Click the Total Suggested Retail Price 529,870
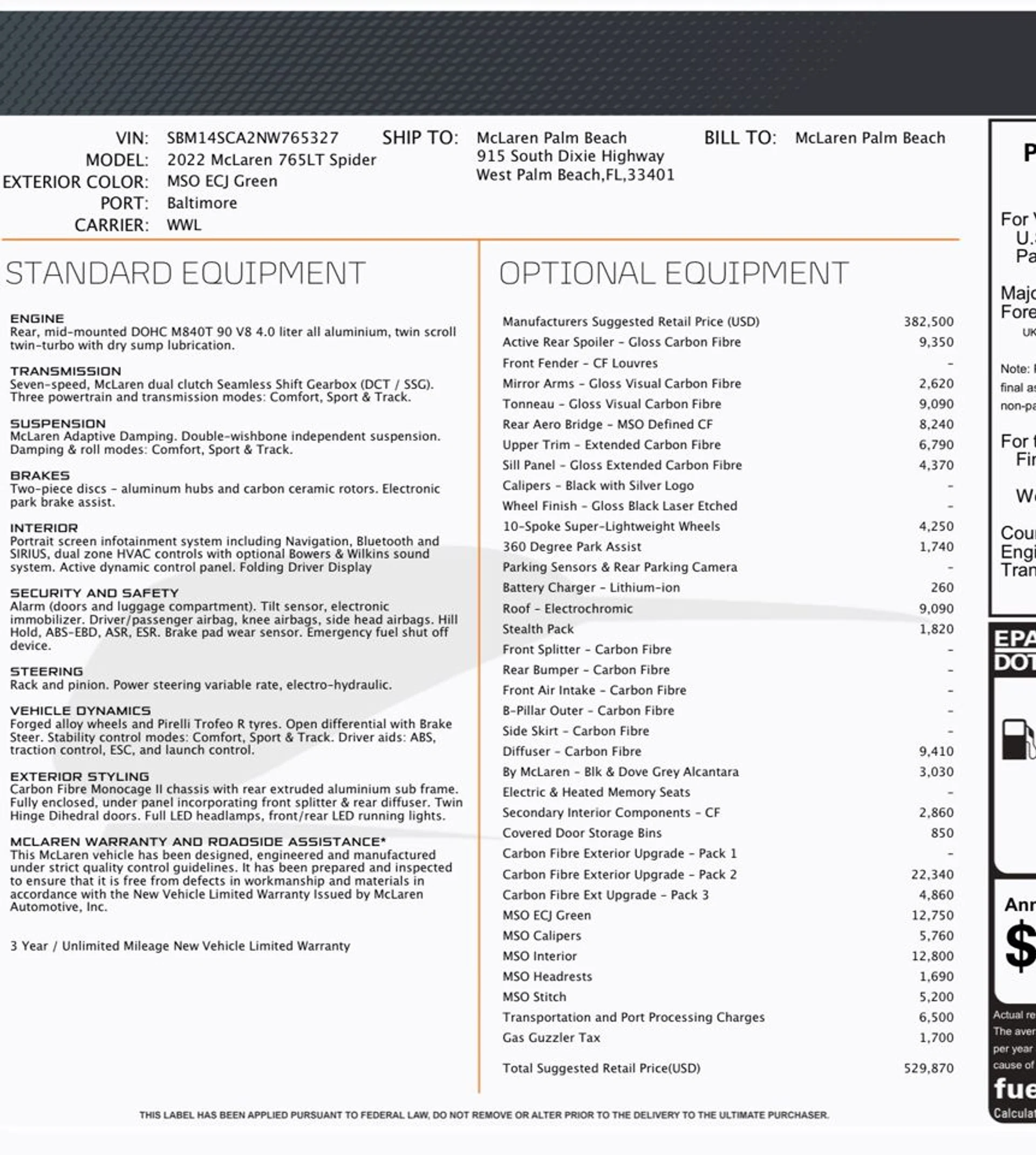 (x=928, y=1068)
